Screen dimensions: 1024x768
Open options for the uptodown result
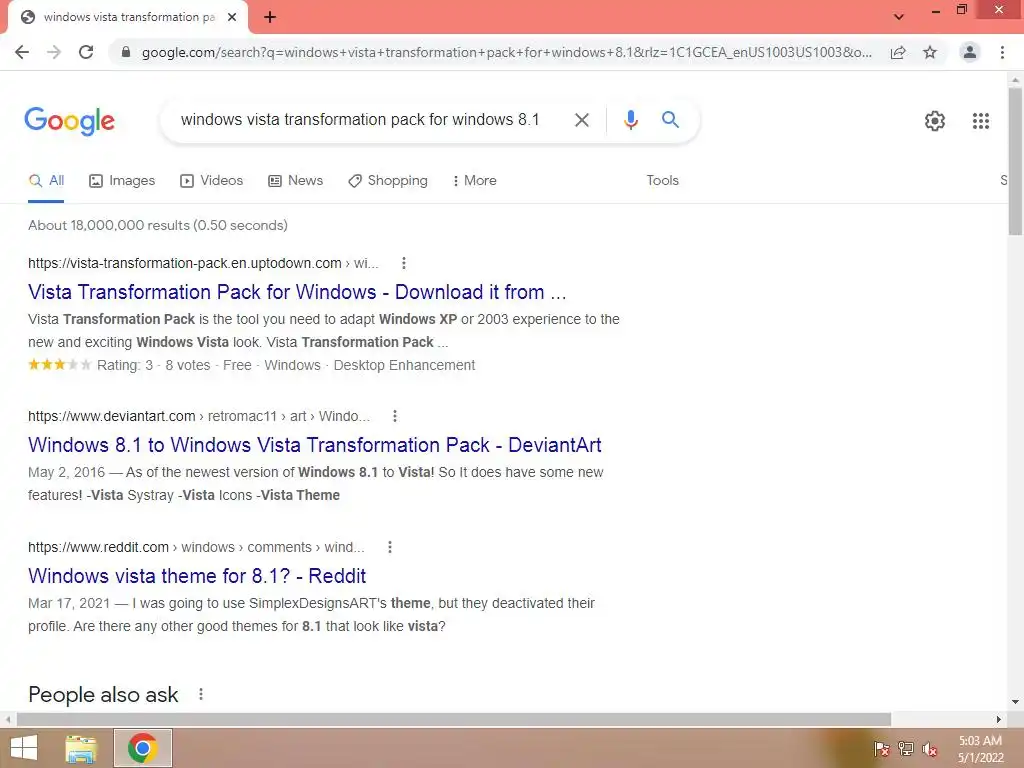(x=404, y=263)
